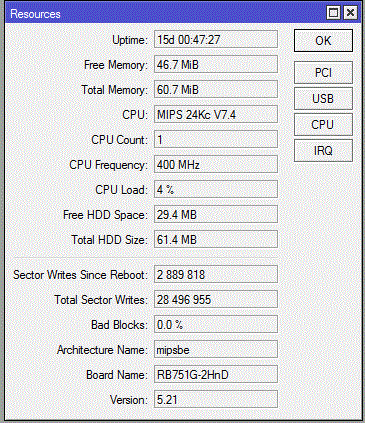Image resolution: width=365 pixels, height=423 pixels.
Task: Click the CPU Load field 4 %
Action: click(216, 189)
